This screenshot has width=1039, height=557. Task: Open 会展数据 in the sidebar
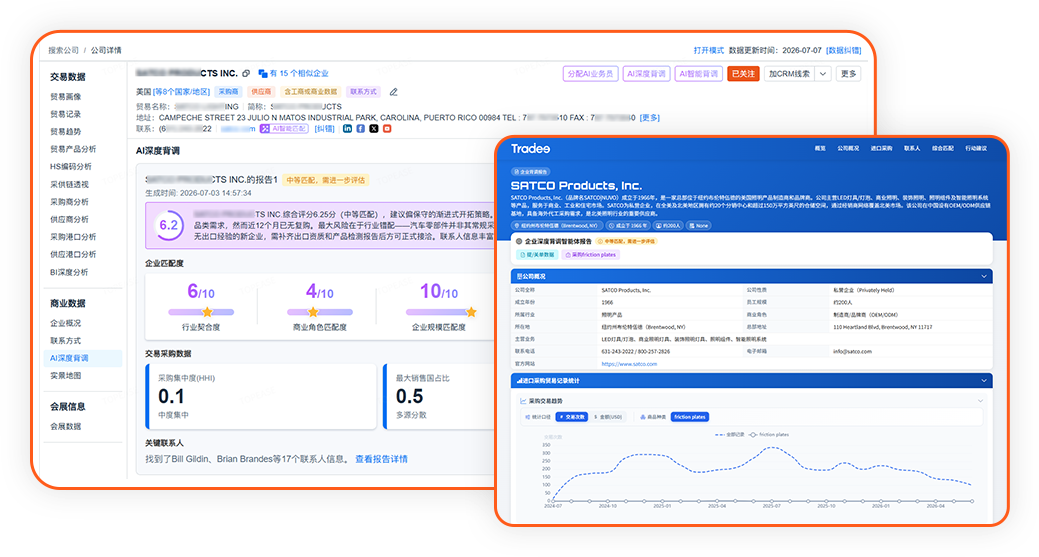[x=66, y=427]
